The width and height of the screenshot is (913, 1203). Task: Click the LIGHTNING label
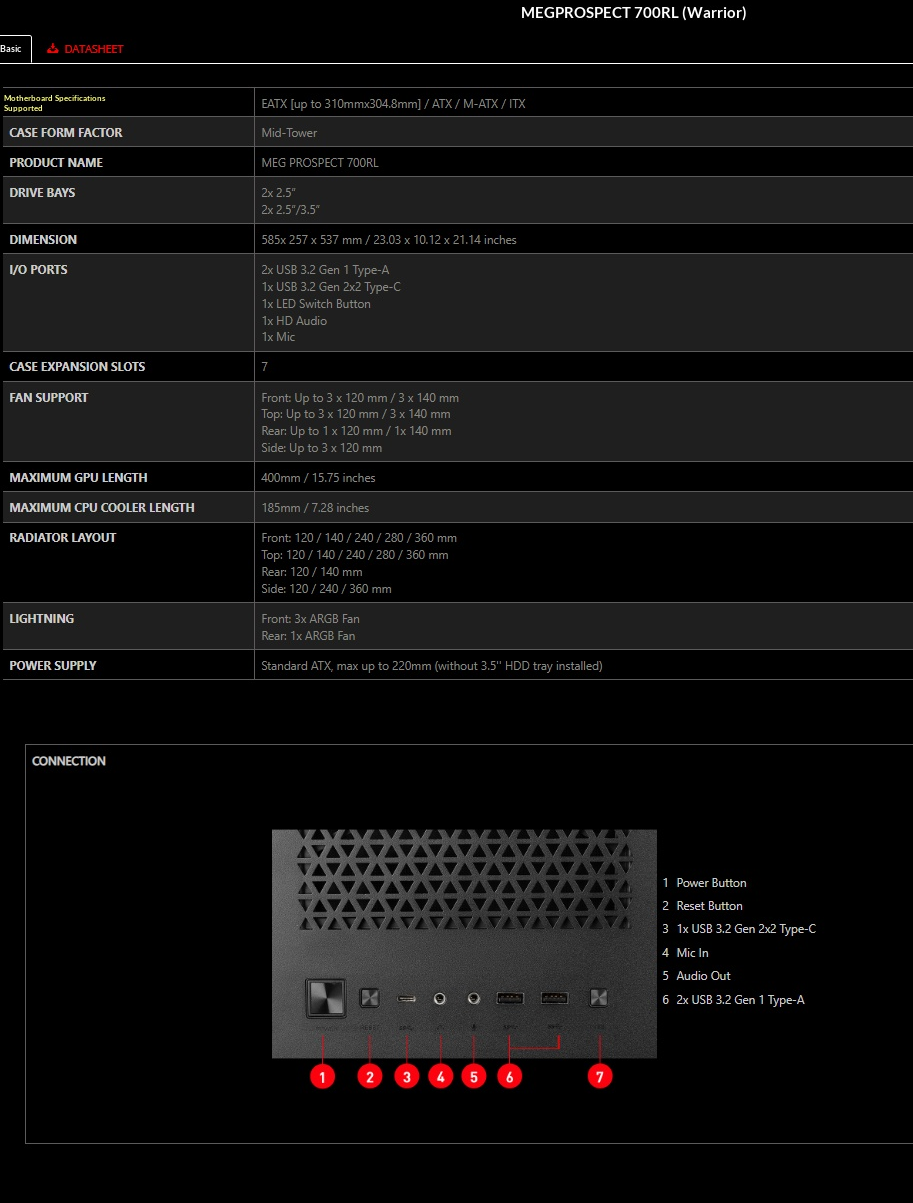(x=42, y=619)
